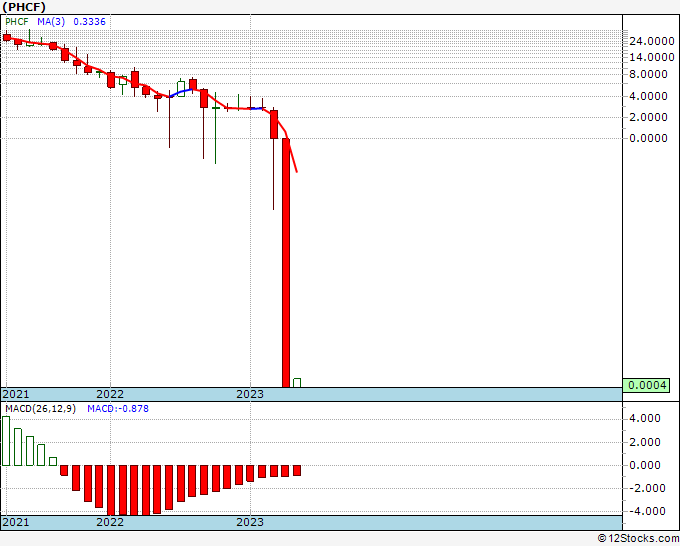Screen dimensions: 680x546
Task: Click the 0.3336 moving average value
Action: point(89,22)
